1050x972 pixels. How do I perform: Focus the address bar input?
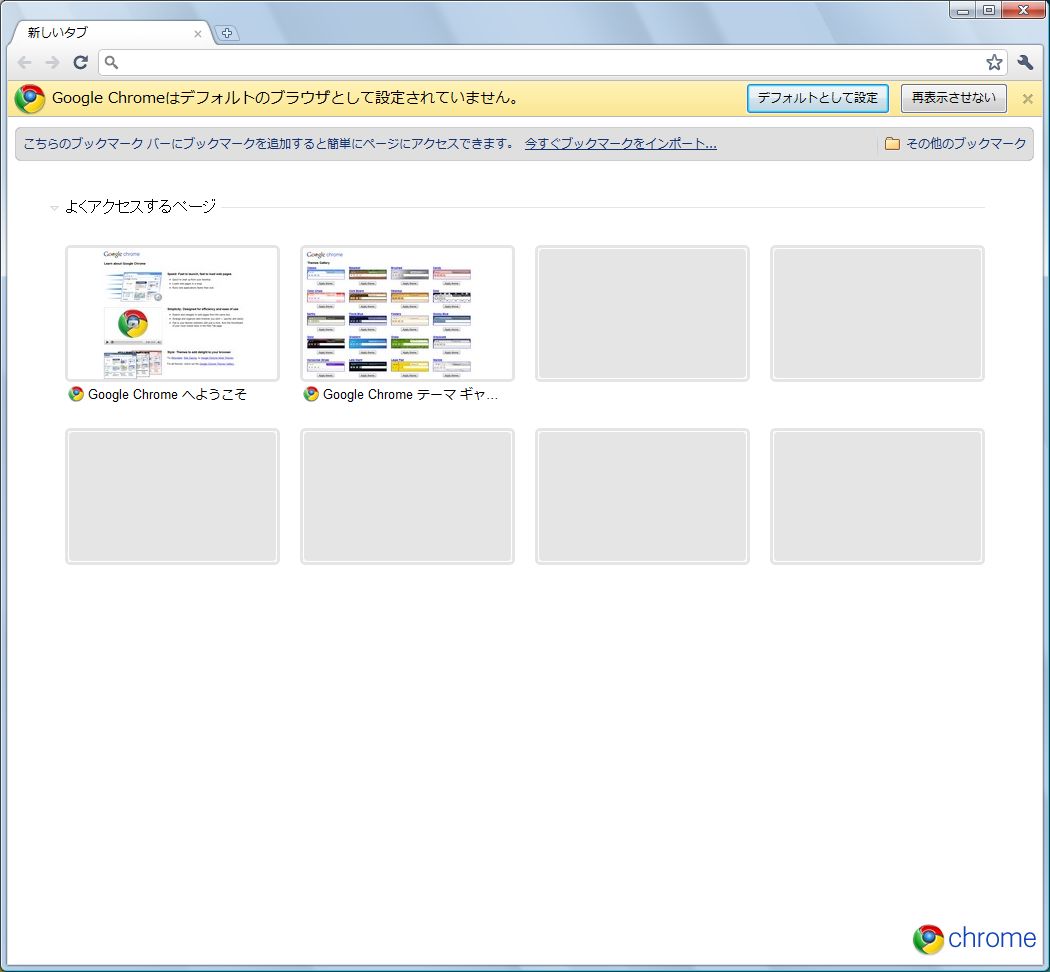coord(550,62)
